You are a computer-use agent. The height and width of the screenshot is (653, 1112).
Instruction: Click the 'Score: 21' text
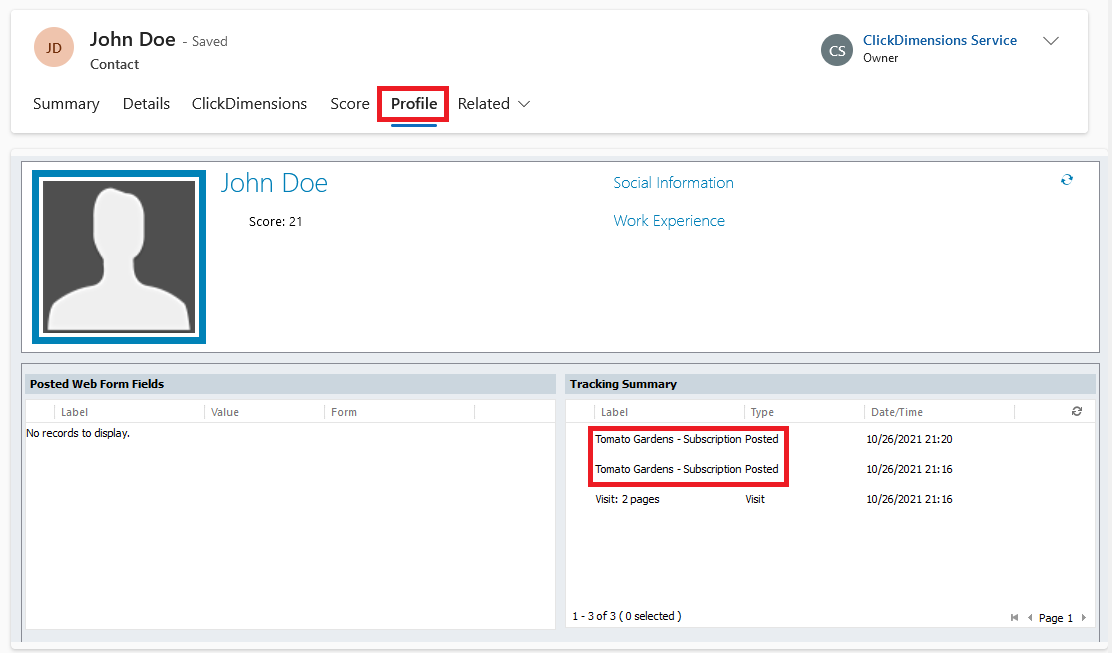[275, 222]
